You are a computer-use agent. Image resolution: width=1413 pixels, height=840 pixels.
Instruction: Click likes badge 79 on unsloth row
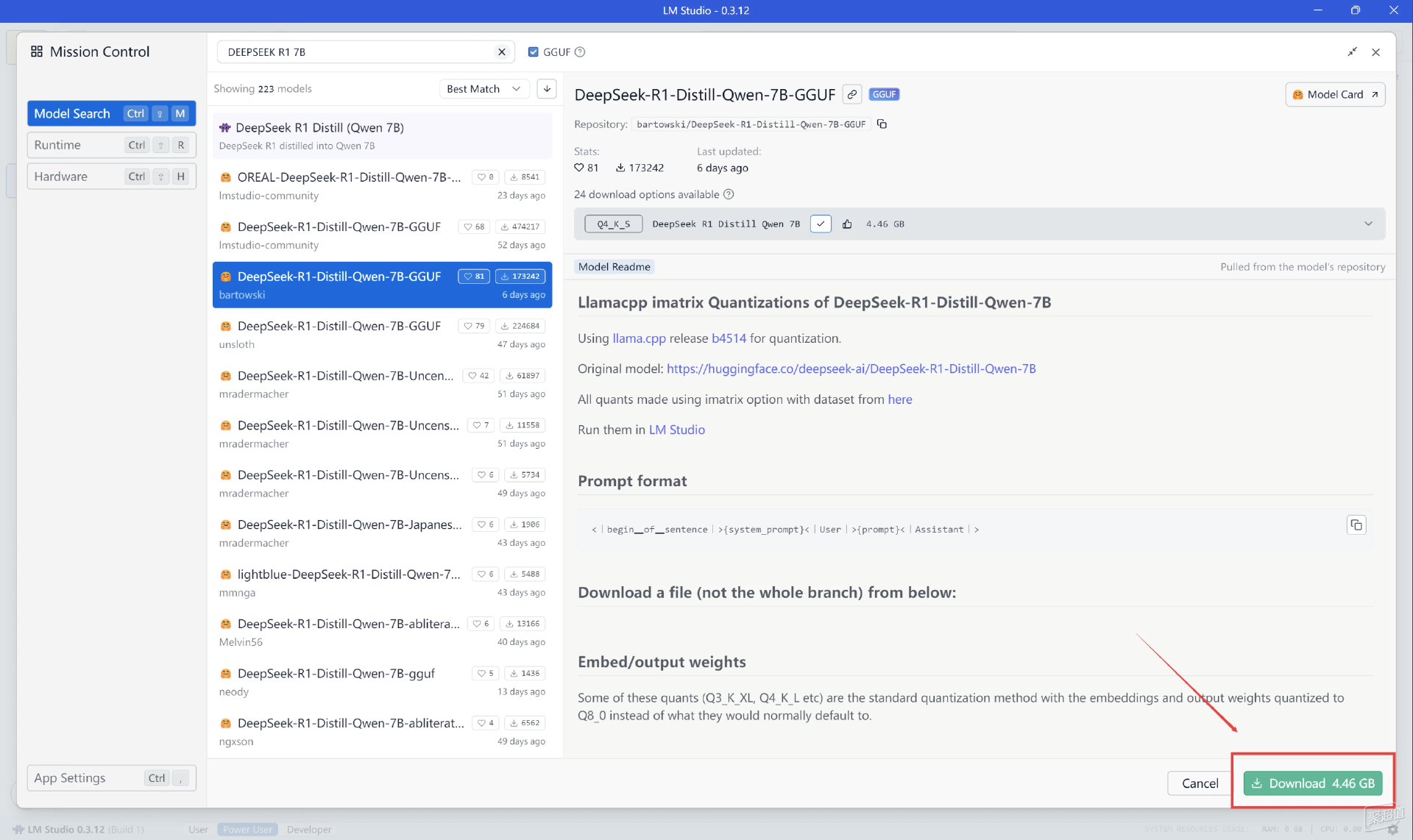[x=474, y=326]
